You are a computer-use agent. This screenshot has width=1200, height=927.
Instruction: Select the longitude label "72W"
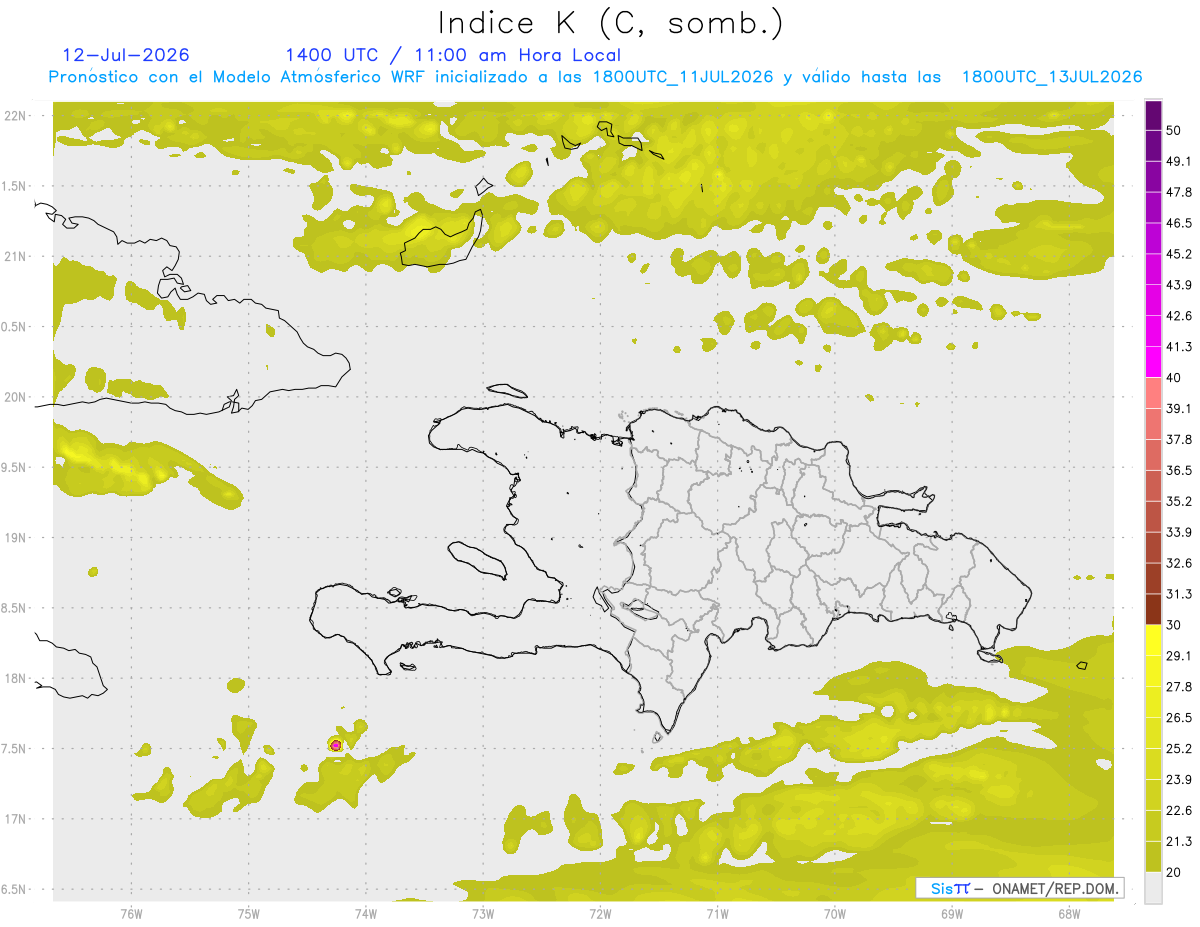600,913
